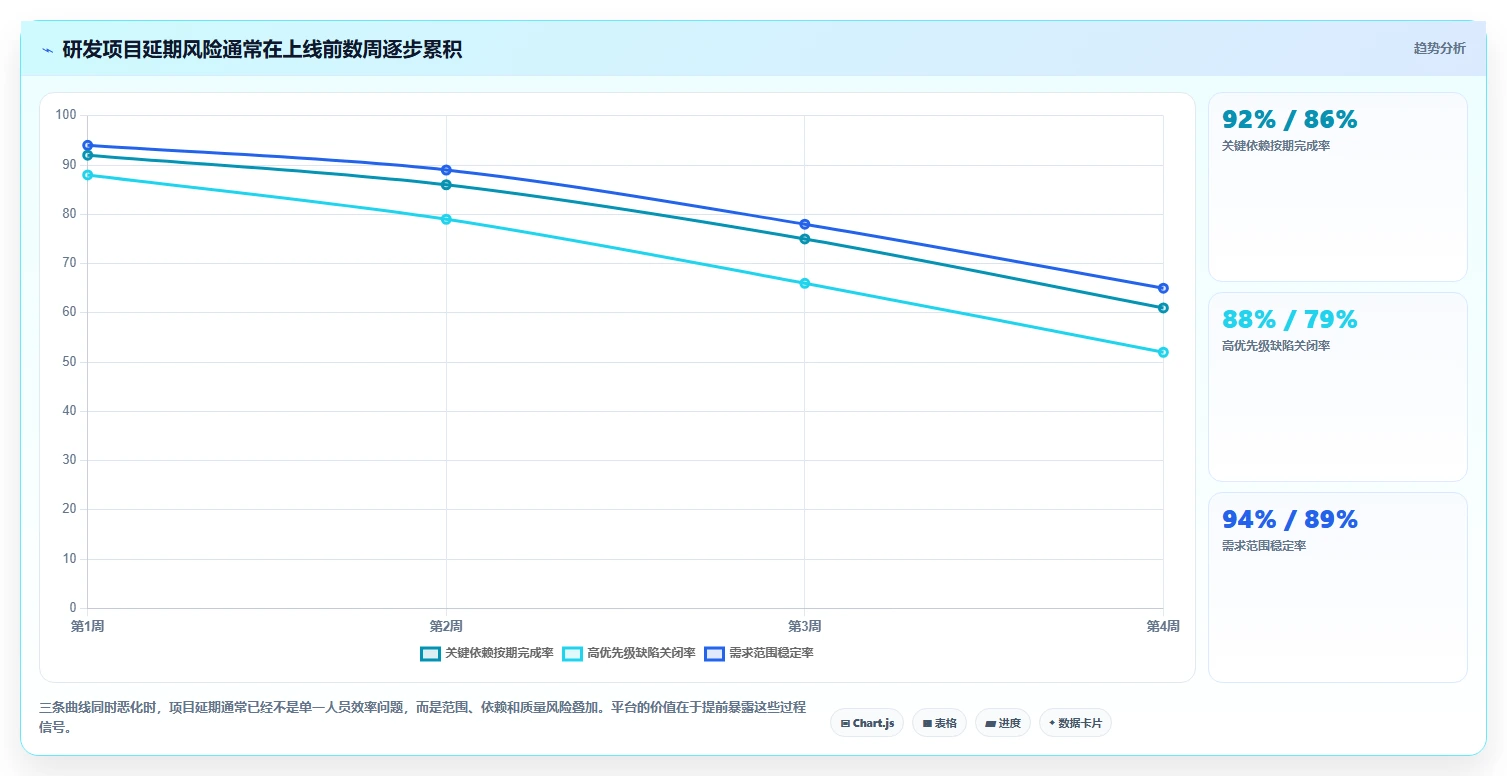The image size is (1507, 776).
Task: Click the 第1周 point at 88 on 缺陷关闭率 line
Action: click(x=87, y=175)
